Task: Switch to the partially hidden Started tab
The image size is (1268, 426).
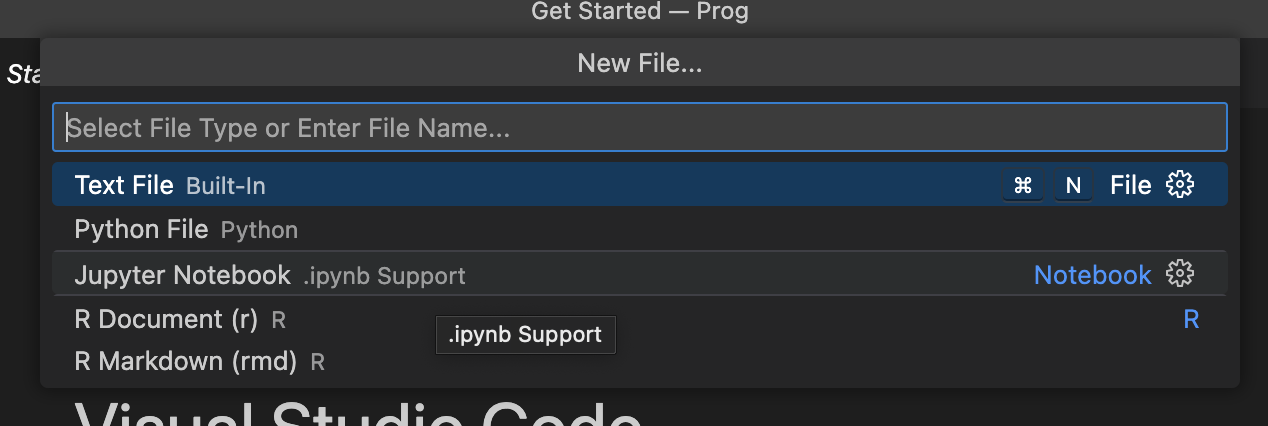Action: click(20, 74)
